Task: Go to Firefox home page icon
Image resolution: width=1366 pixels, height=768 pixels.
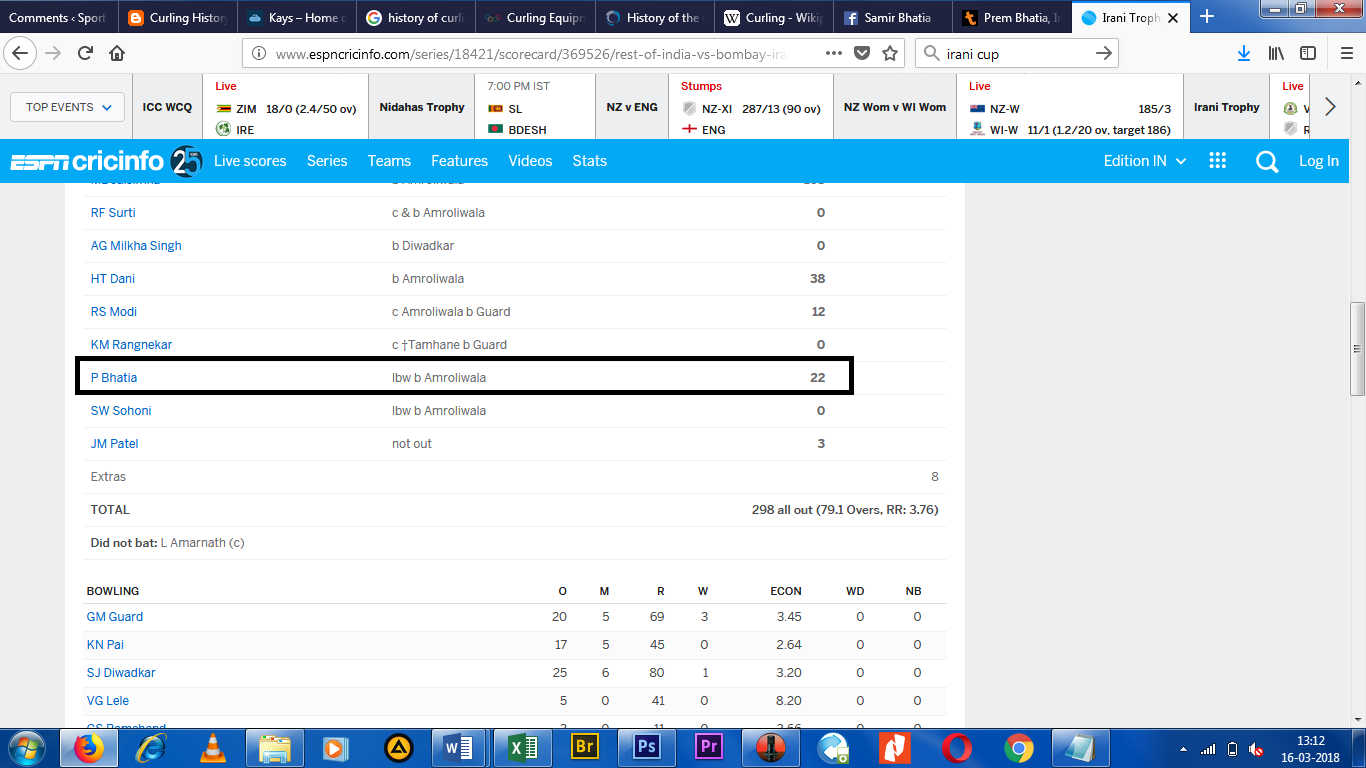Action: pyautogui.click(x=117, y=54)
